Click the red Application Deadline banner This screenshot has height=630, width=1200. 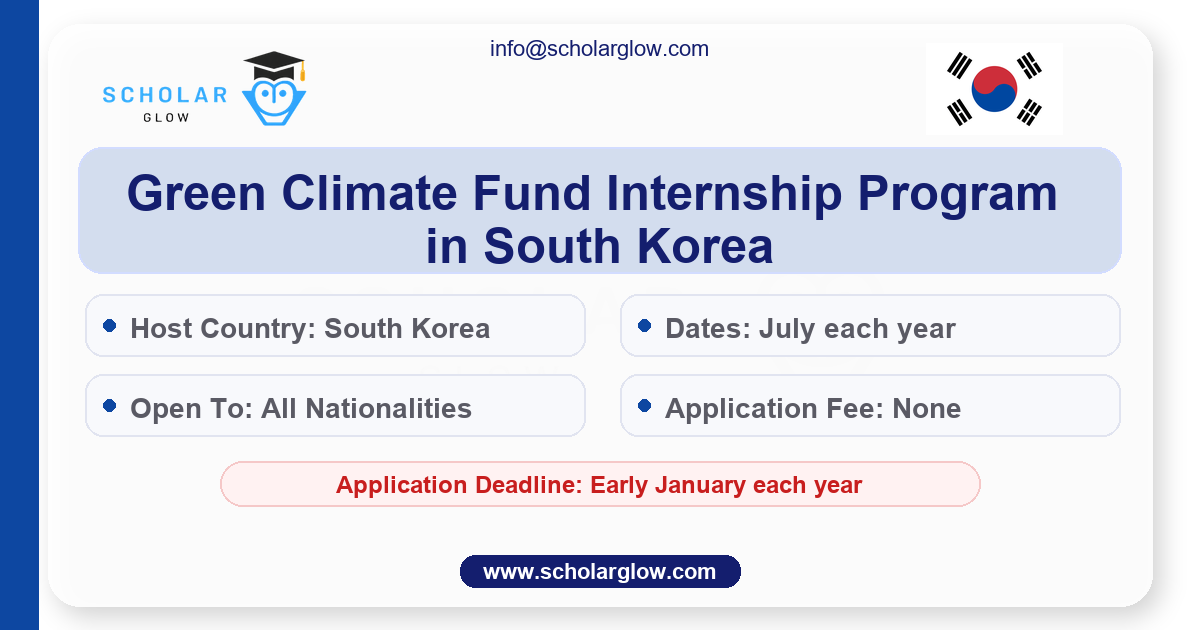(599, 485)
